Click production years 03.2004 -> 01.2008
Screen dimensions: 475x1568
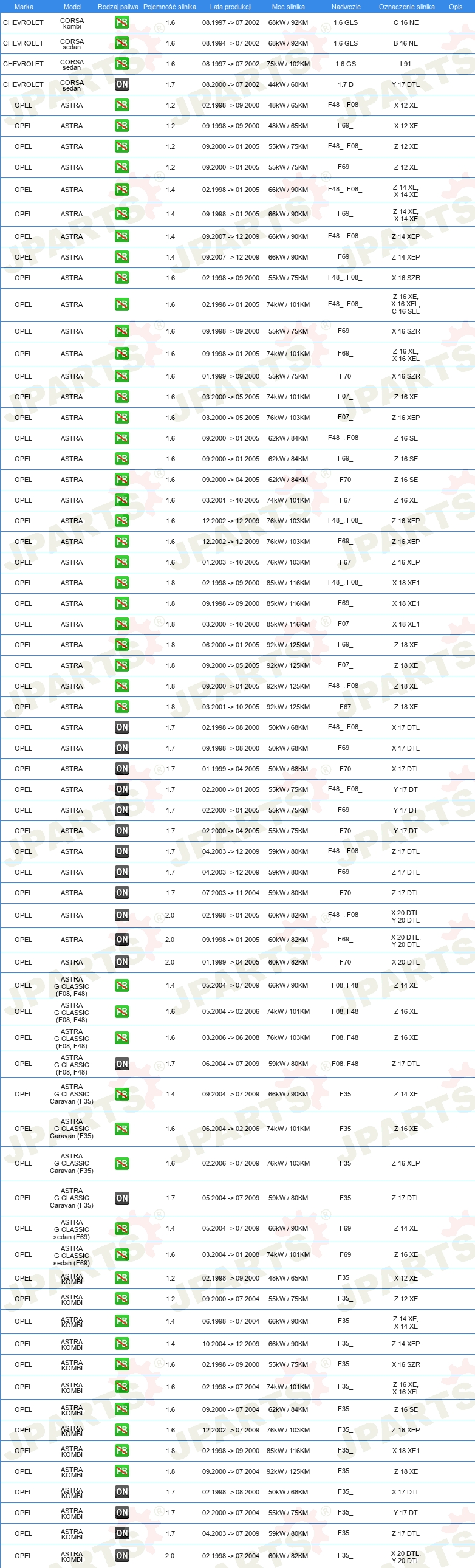(x=230, y=1255)
